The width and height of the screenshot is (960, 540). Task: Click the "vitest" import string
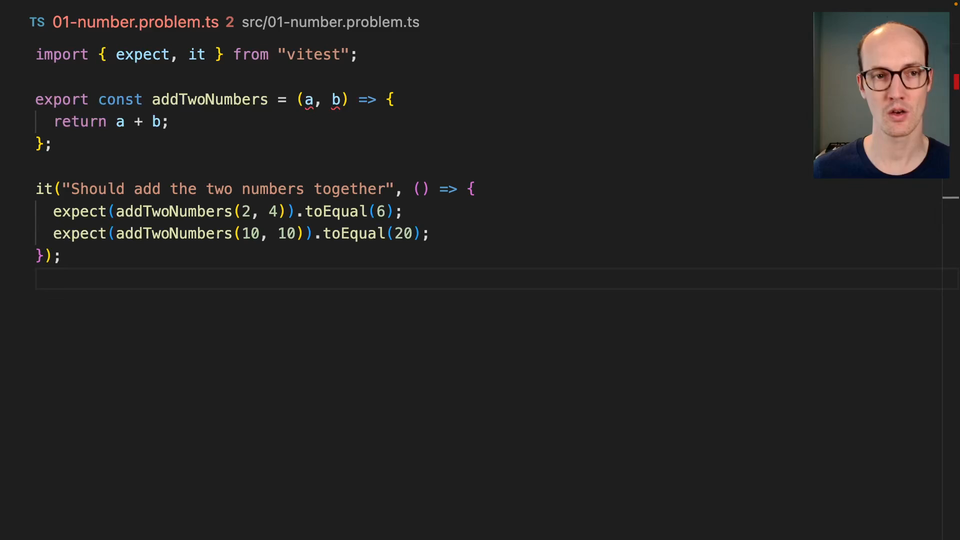[313, 54]
